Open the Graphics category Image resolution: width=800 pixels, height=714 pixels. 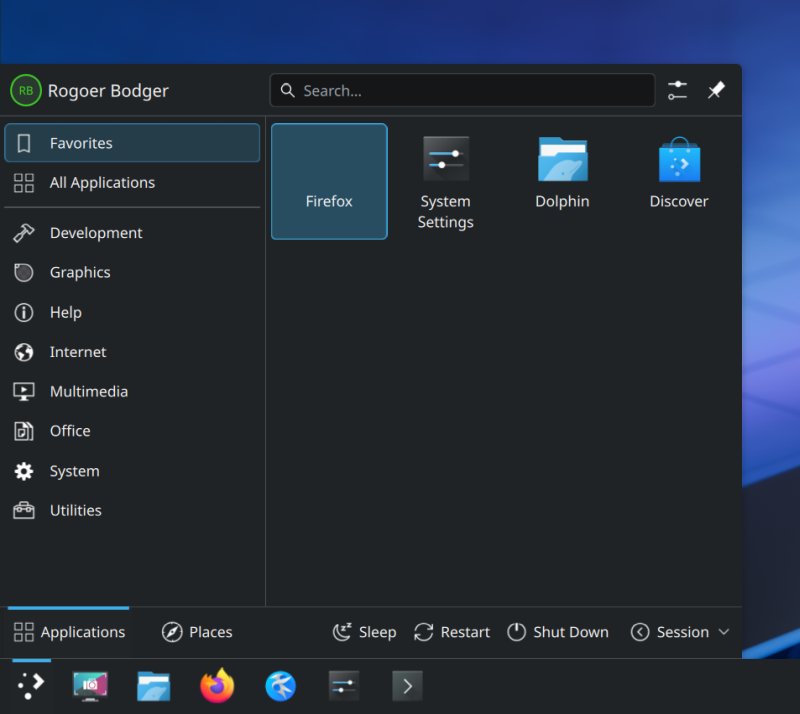coord(79,272)
